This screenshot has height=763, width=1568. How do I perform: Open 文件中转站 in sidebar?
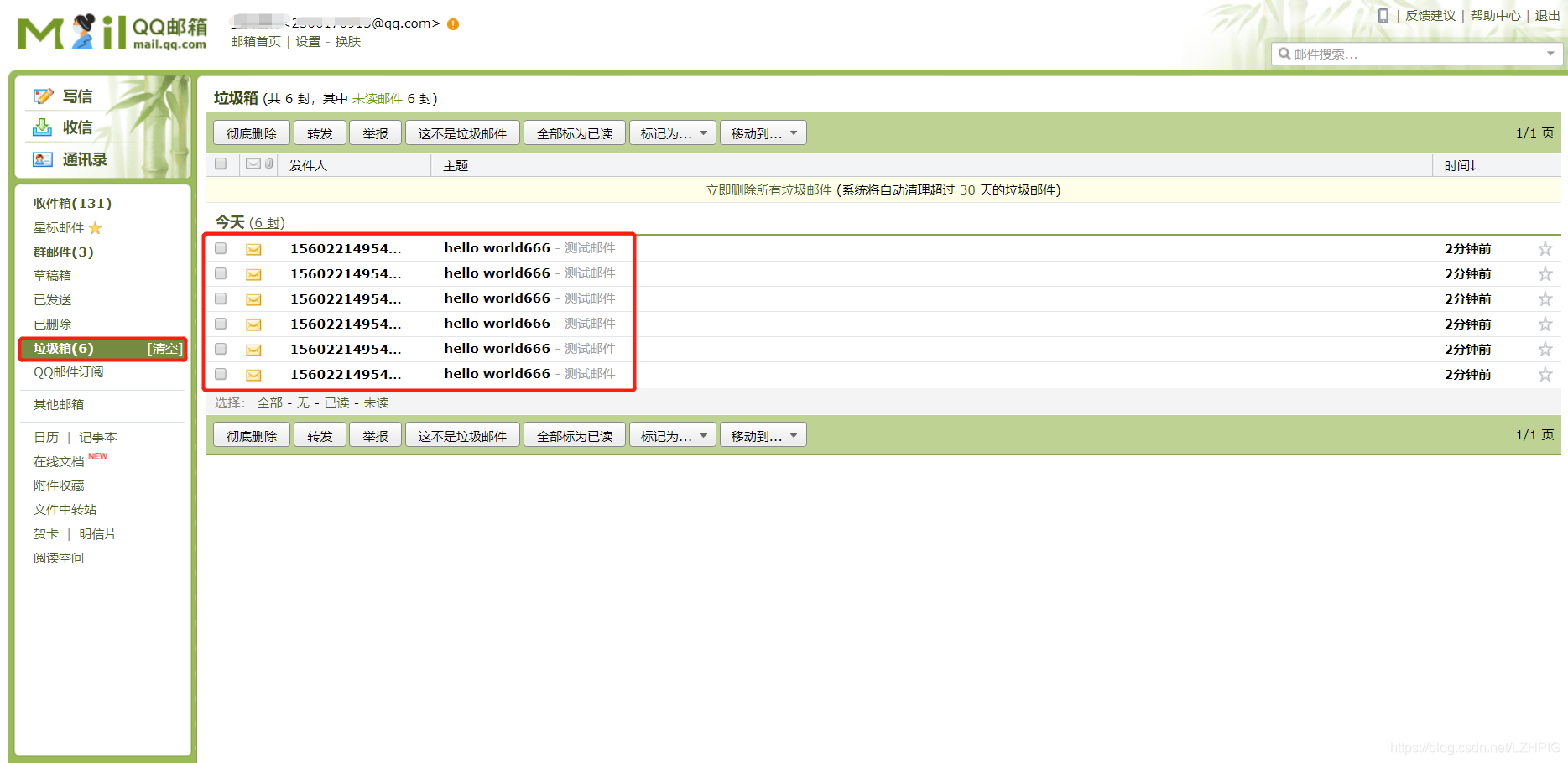coord(65,509)
